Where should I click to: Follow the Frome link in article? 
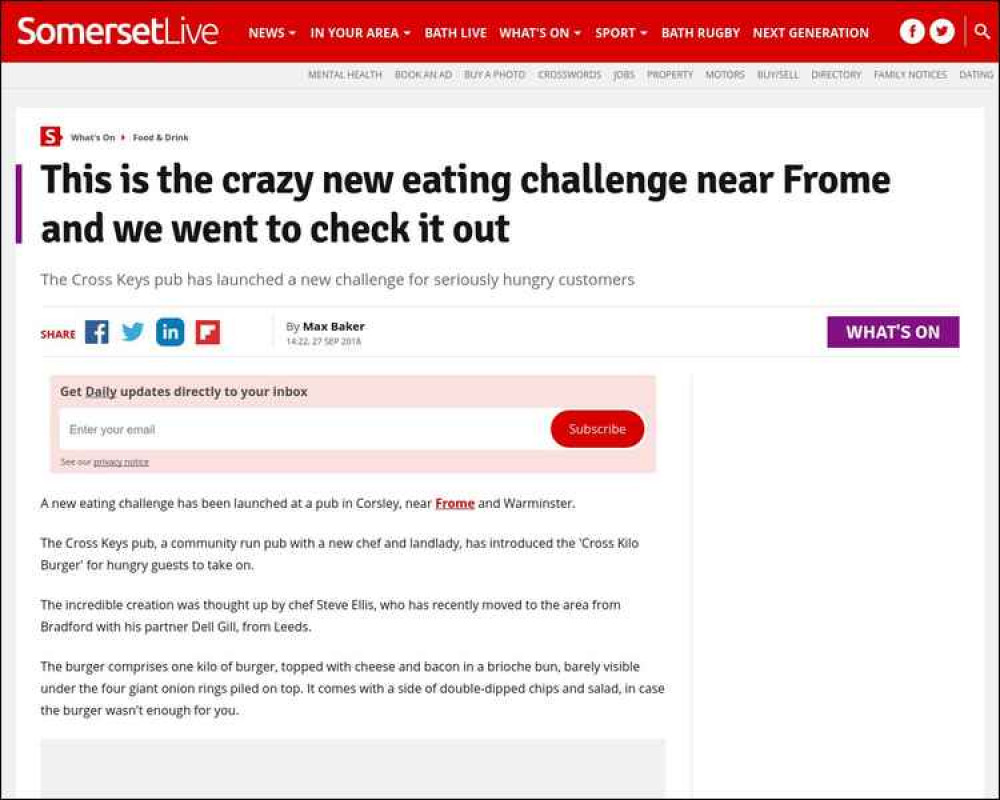tap(455, 503)
